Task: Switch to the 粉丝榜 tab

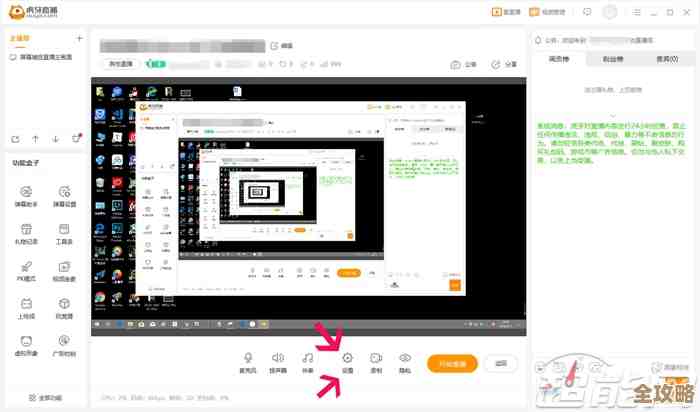Action: (x=613, y=59)
